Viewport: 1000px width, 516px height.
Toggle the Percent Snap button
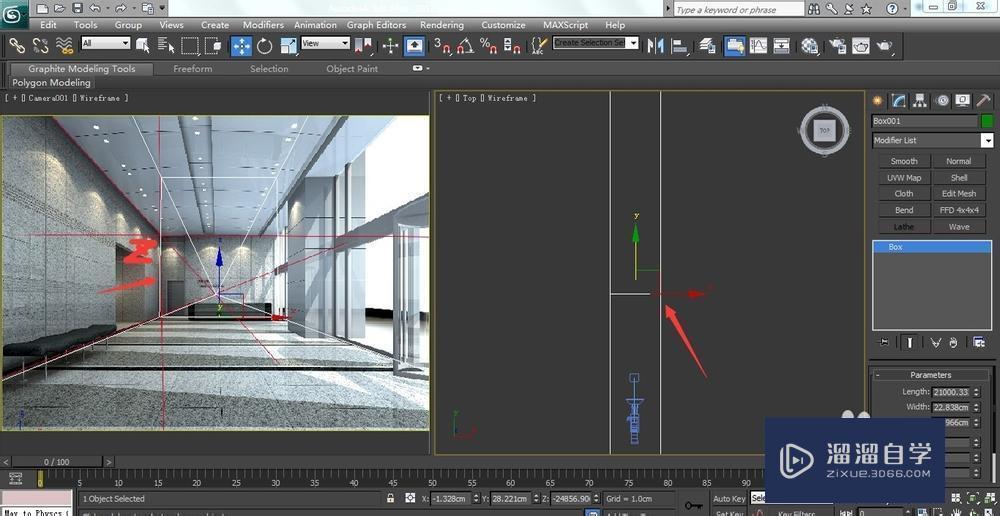pyautogui.click(x=489, y=45)
